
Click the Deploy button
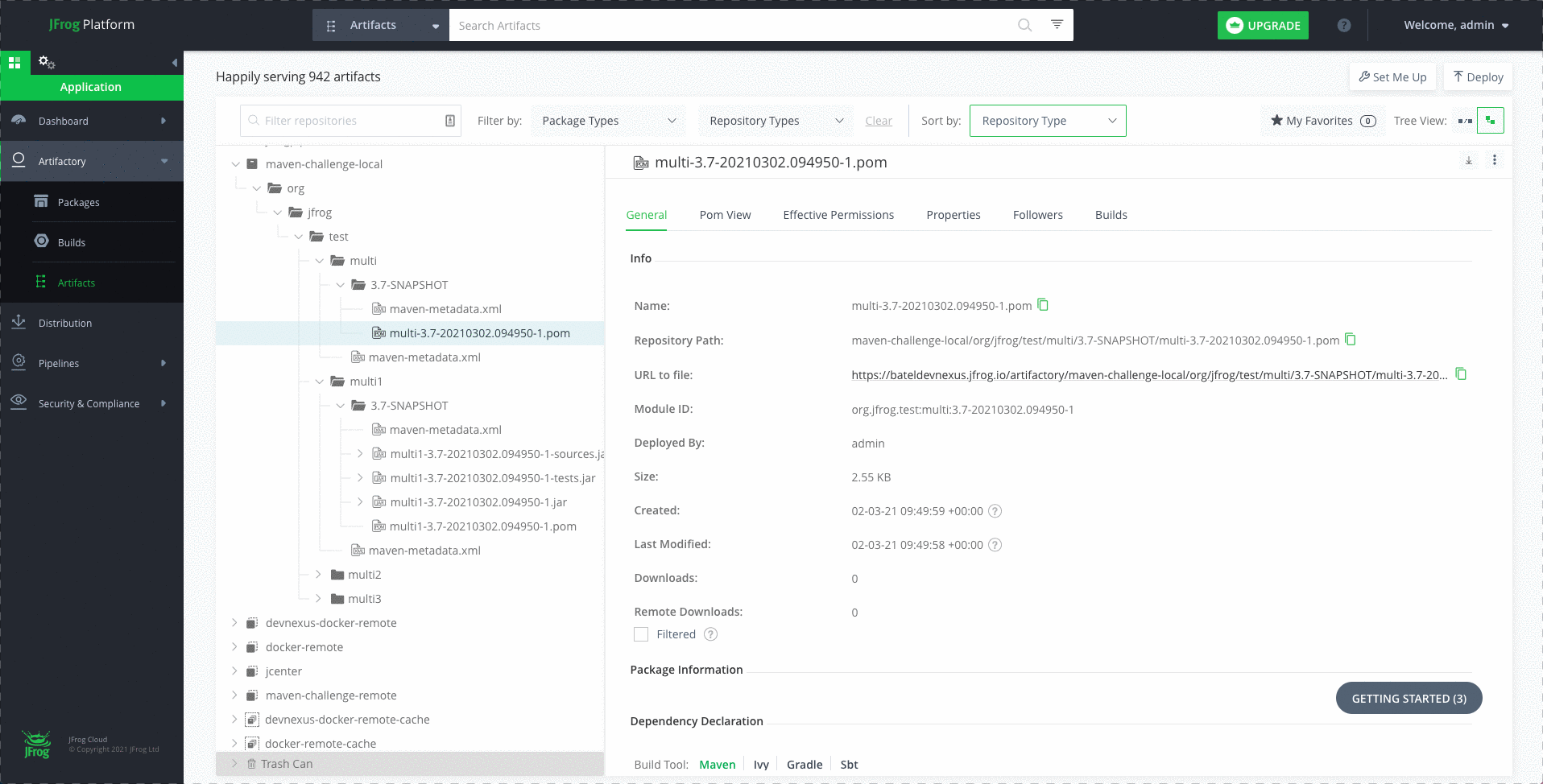click(x=1478, y=77)
